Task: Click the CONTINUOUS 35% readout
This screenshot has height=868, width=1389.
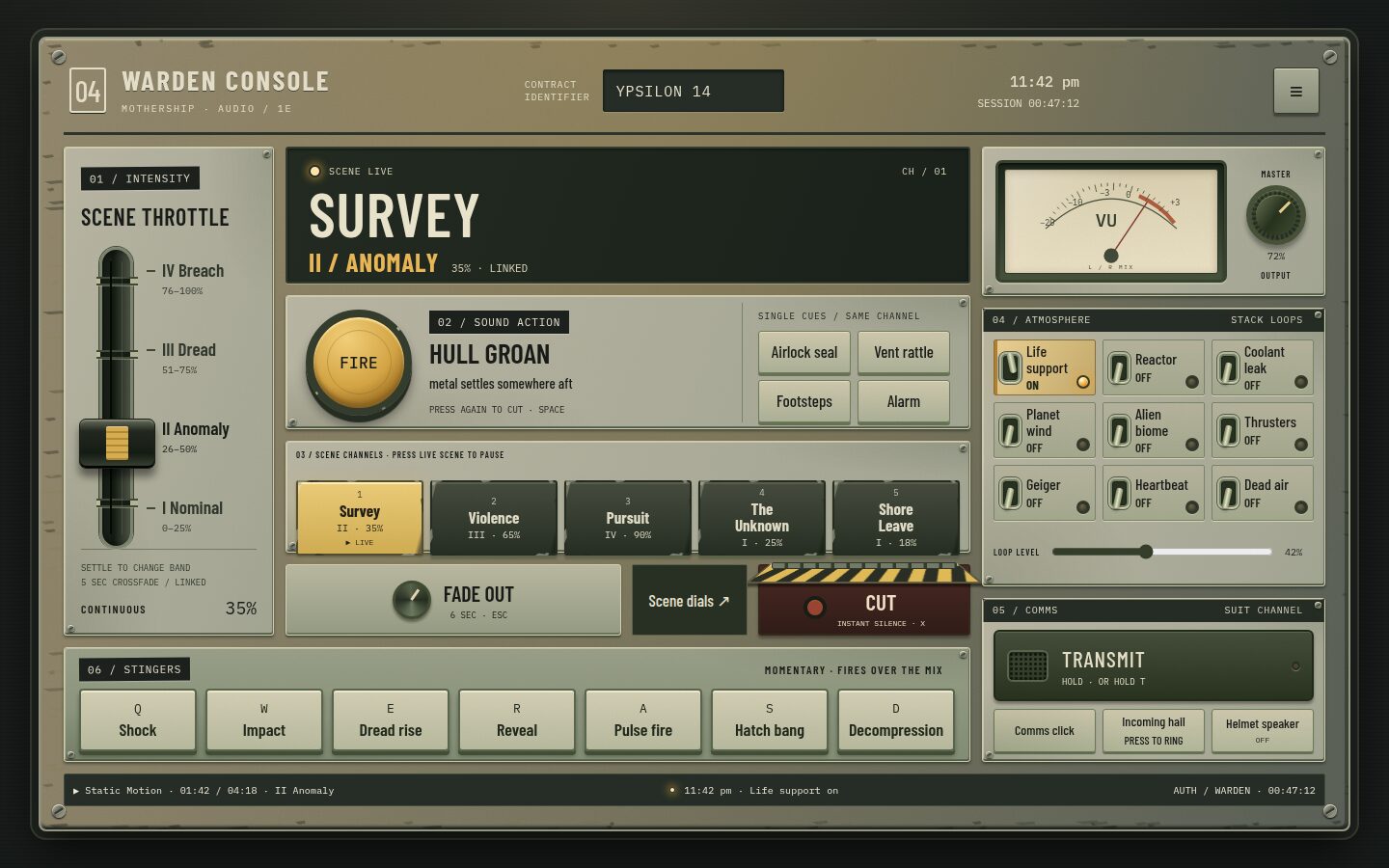Action: pyautogui.click(x=169, y=609)
